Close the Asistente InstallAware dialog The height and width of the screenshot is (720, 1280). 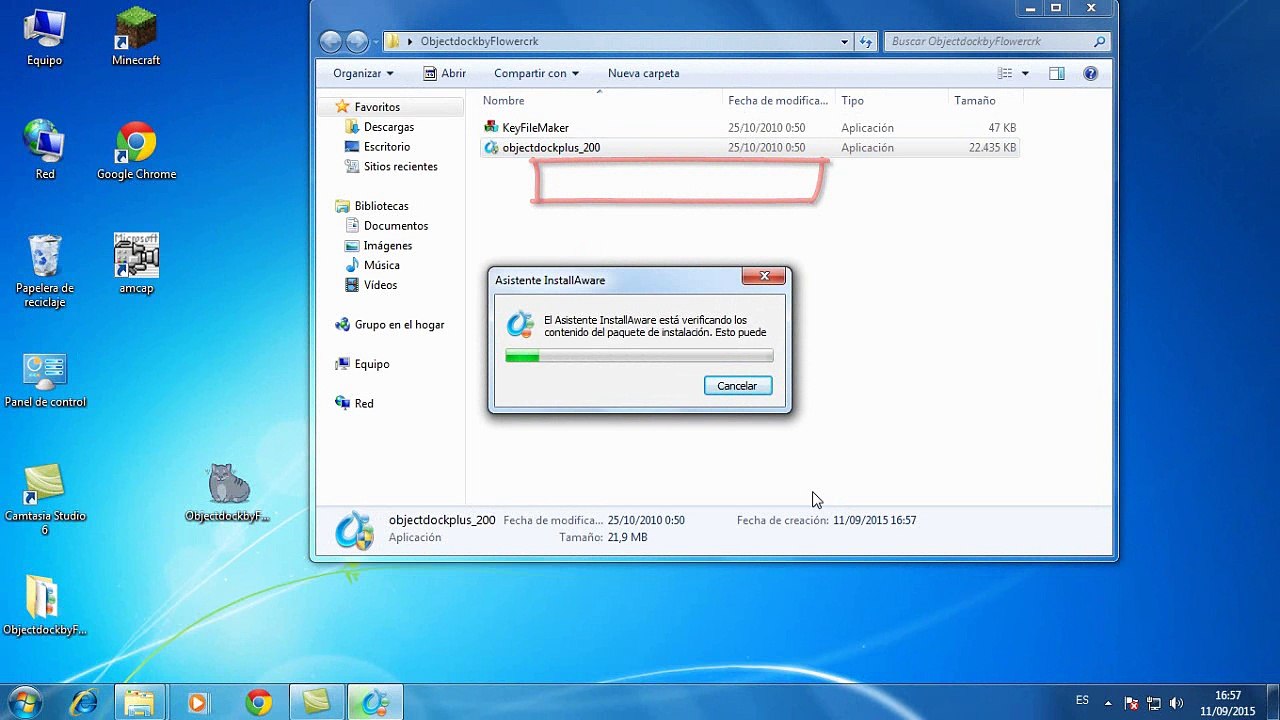click(x=764, y=276)
